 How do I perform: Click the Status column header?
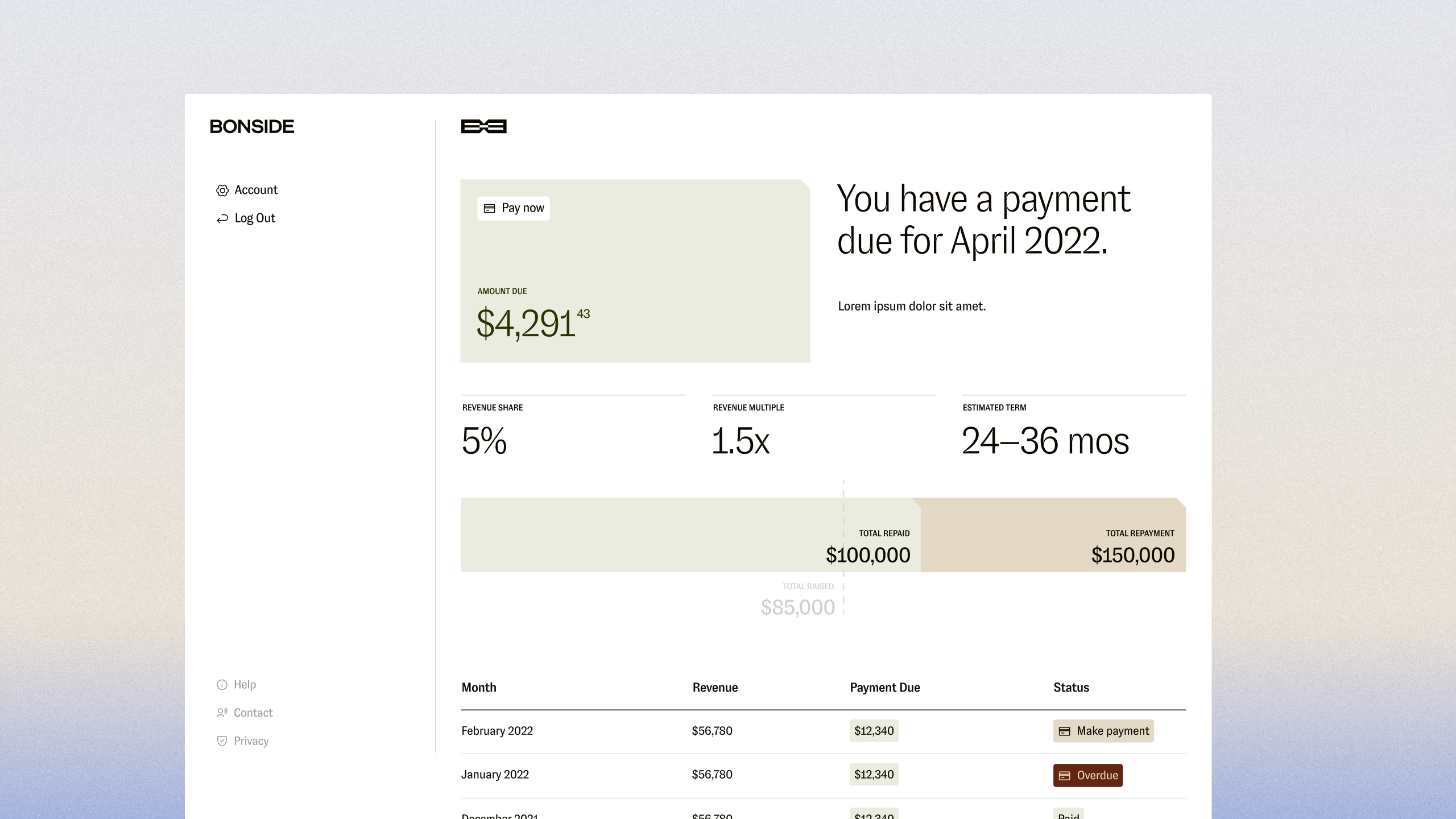(x=1071, y=688)
